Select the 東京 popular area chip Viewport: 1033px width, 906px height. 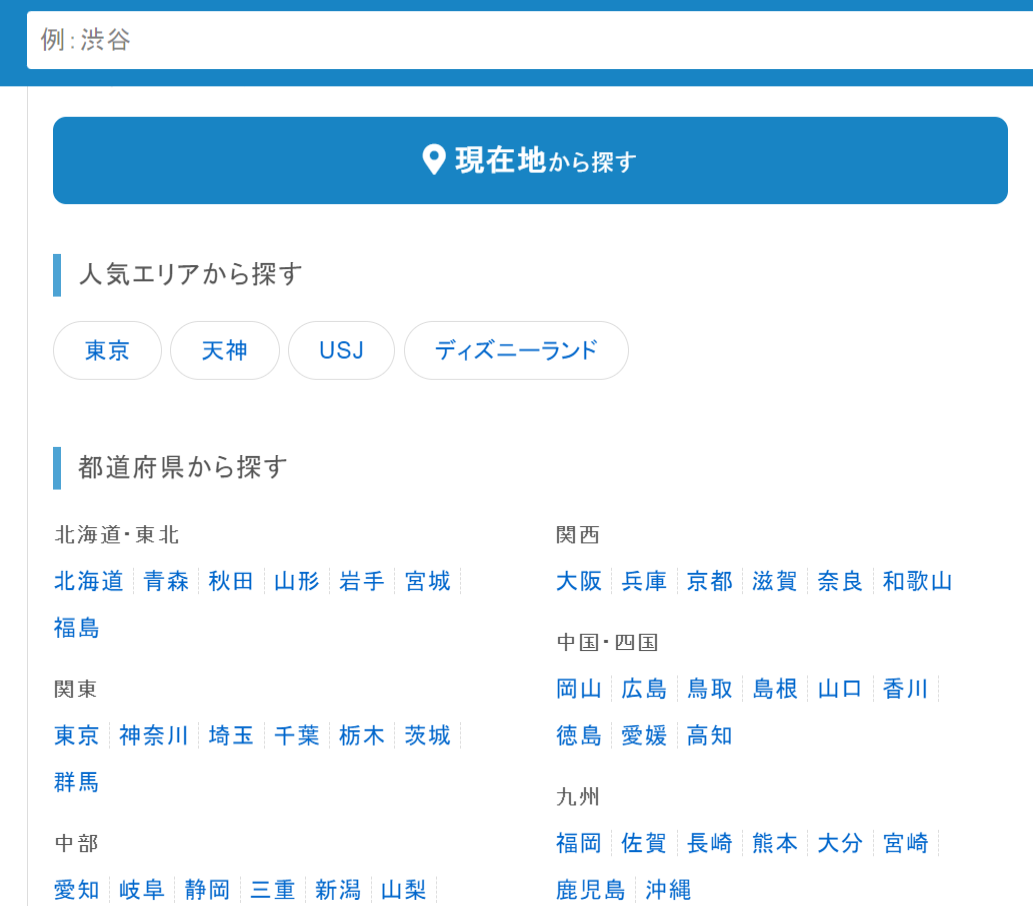pos(107,351)
